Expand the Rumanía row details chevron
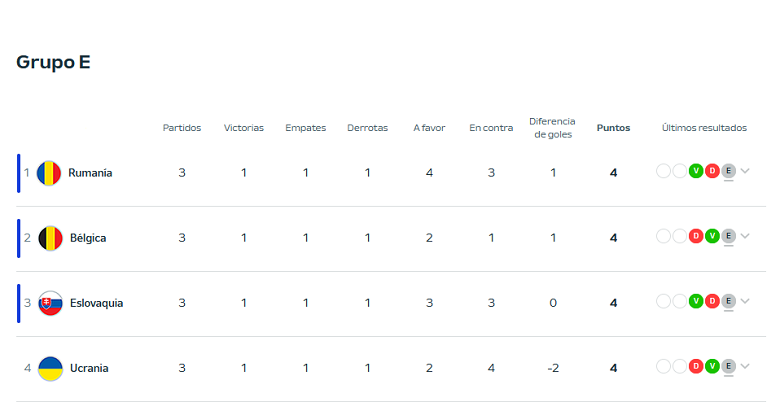This screenshot has width=780, height=402. pyautogui.click(x=745, y=171)
